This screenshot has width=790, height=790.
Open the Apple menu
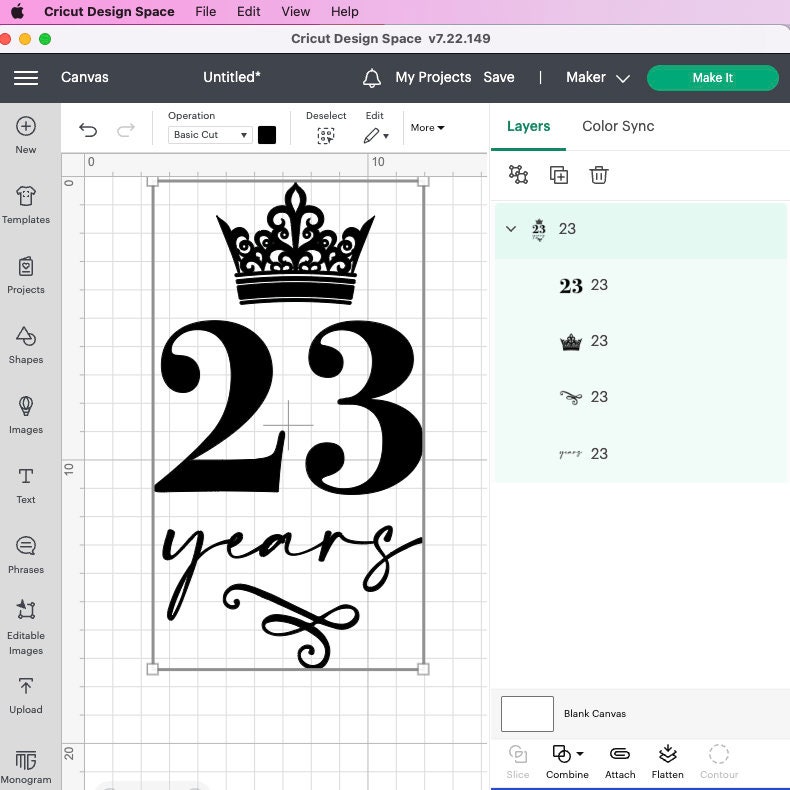pyautogui.click(x=17, y=11)
